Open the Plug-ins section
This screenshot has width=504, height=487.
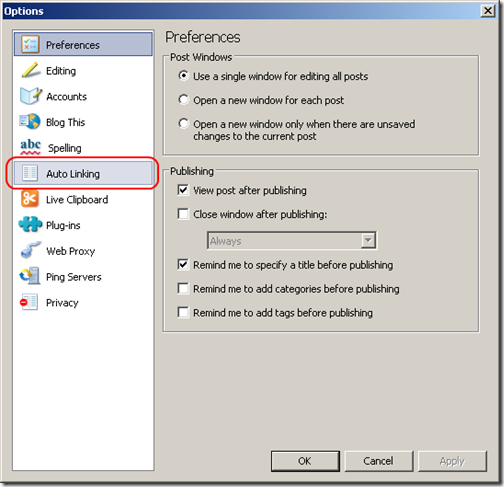[x=63, y=225]
